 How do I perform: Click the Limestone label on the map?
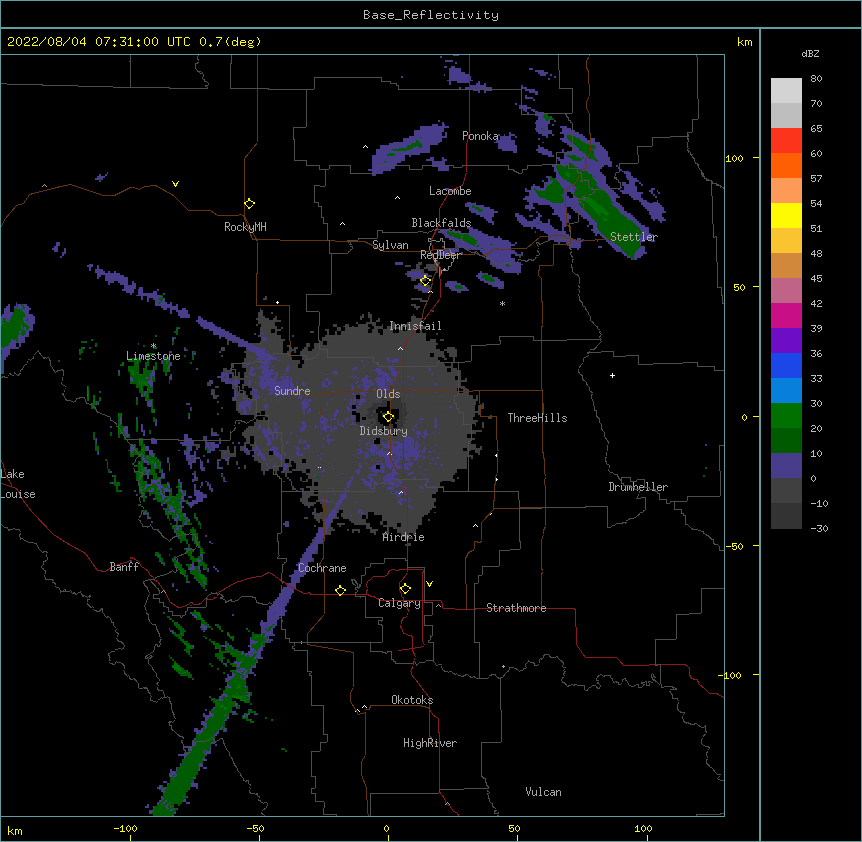tap(153, 356)
